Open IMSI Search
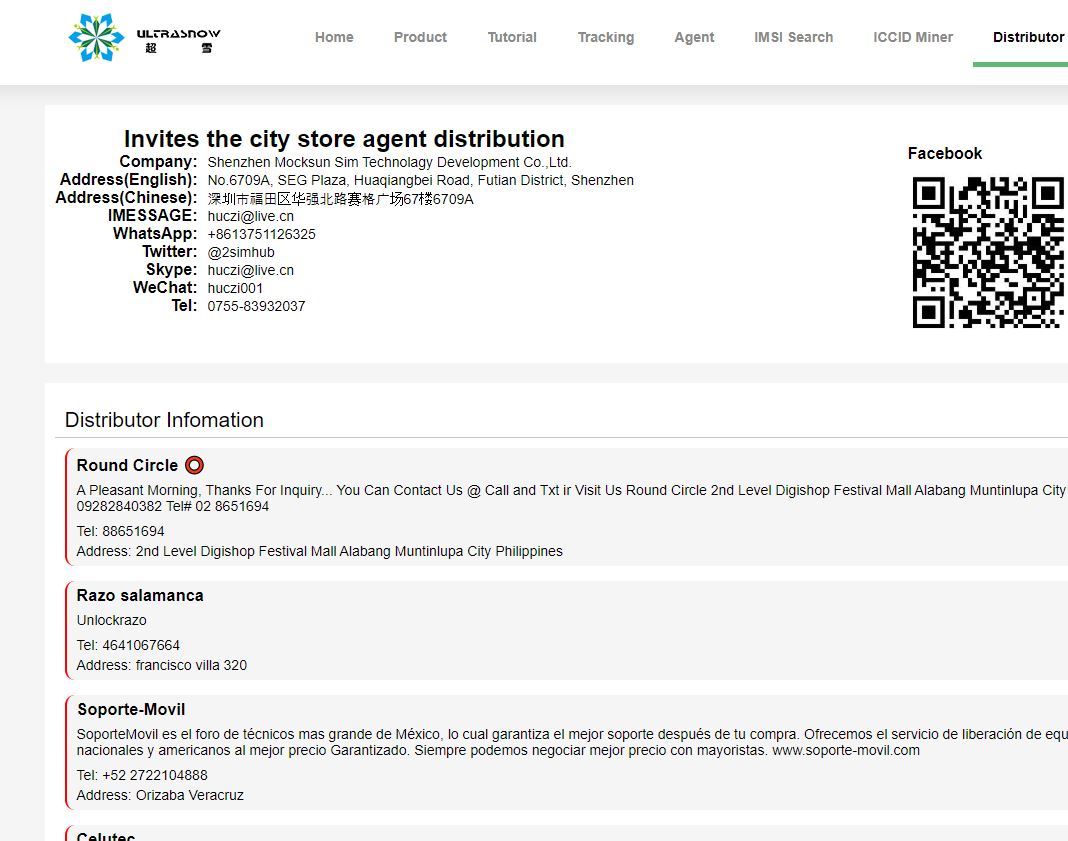The image size is (1068, 841). tap(794, 37)
